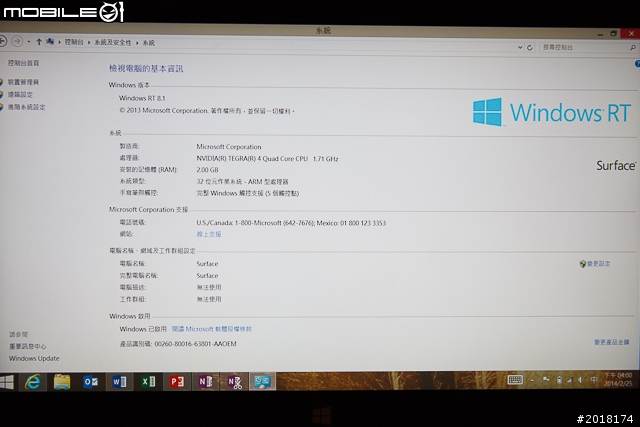Launch Excel from the taskbar

coord(148,382)
